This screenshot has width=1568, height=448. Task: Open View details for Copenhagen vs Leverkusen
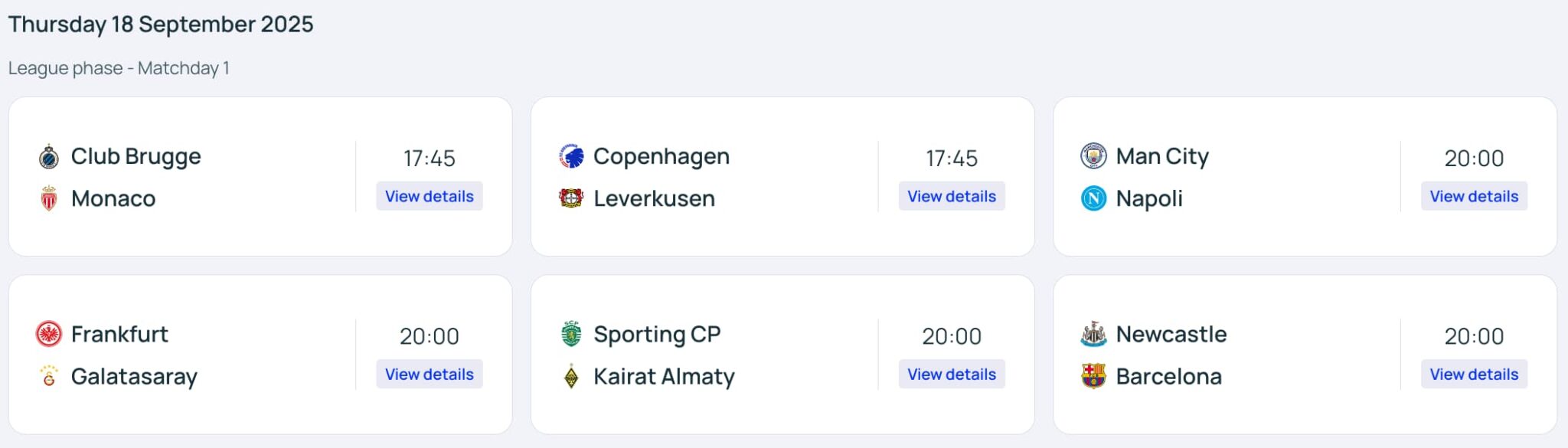click(951, 196)
